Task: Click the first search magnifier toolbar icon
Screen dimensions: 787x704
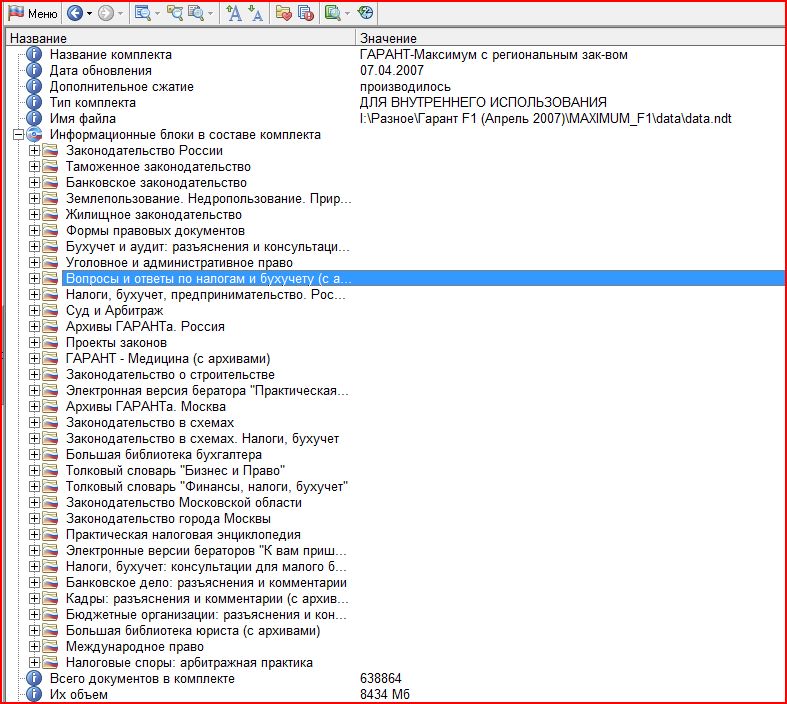Action: (143, 14)
